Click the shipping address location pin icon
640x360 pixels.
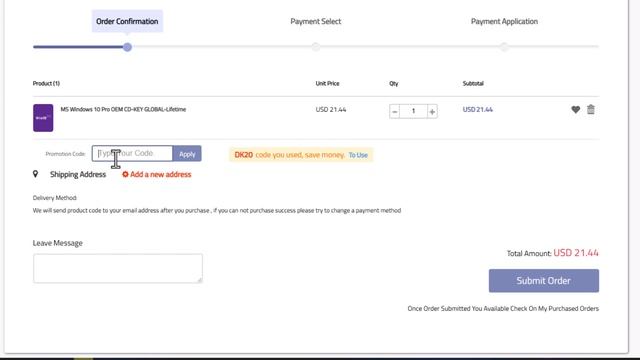pos(36,174)
